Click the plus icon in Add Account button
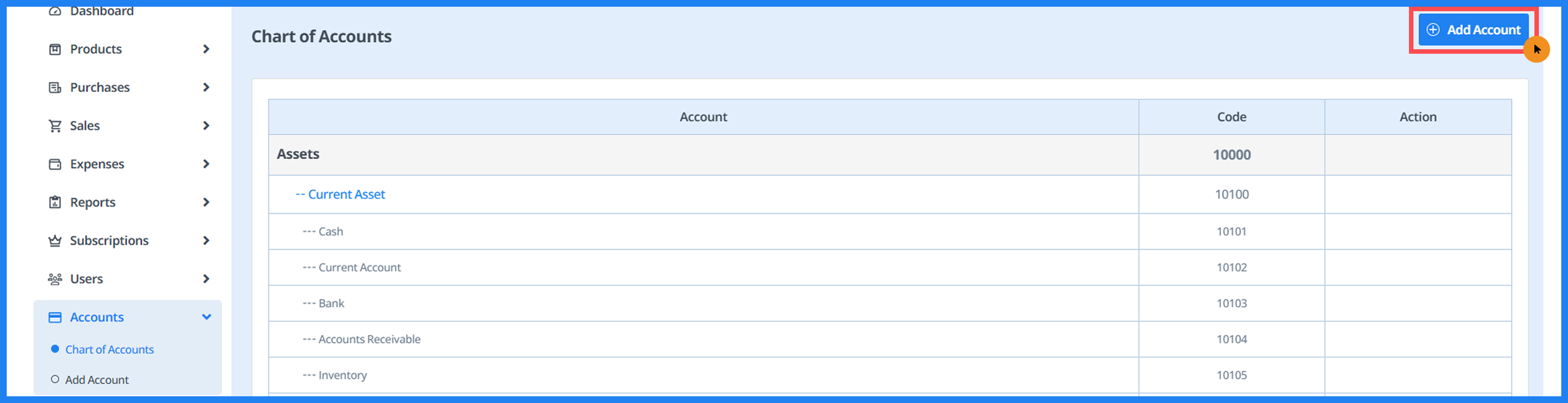 [x=1433, y=30]
